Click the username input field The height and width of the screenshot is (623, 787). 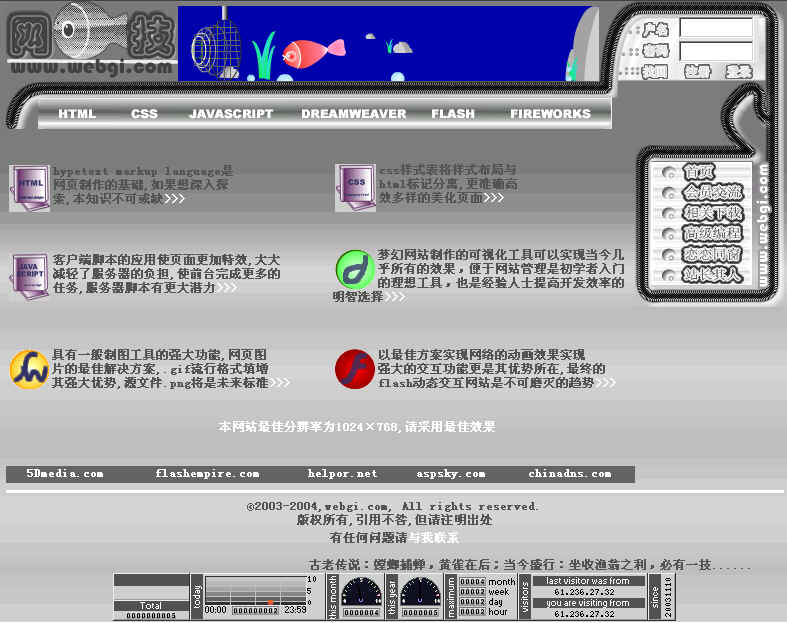[716, 28]
